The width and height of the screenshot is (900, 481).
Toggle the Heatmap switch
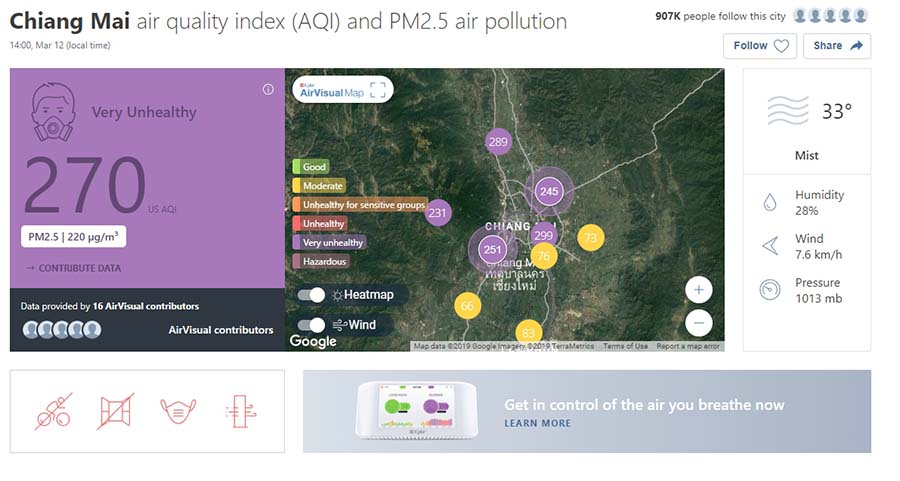coord(311,295)
